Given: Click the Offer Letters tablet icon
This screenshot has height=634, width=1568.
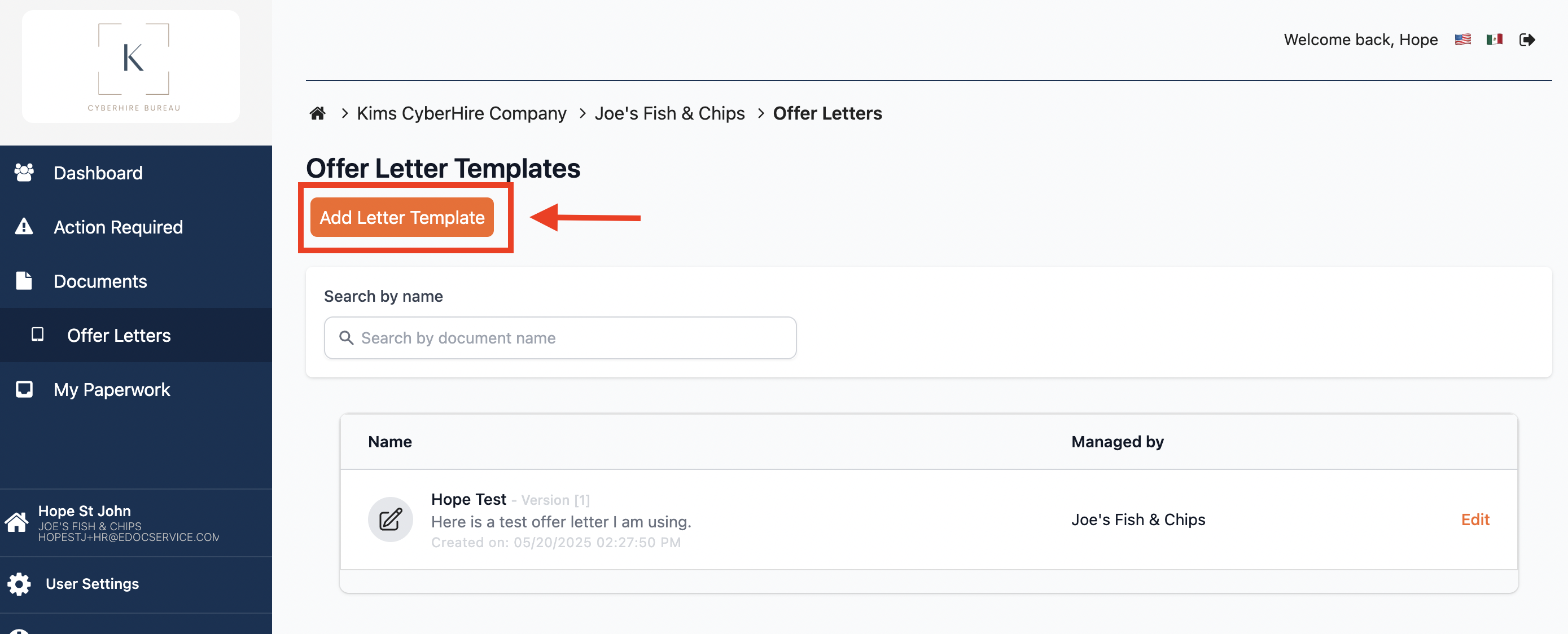Looking at the screenshot, I should 37,334.
